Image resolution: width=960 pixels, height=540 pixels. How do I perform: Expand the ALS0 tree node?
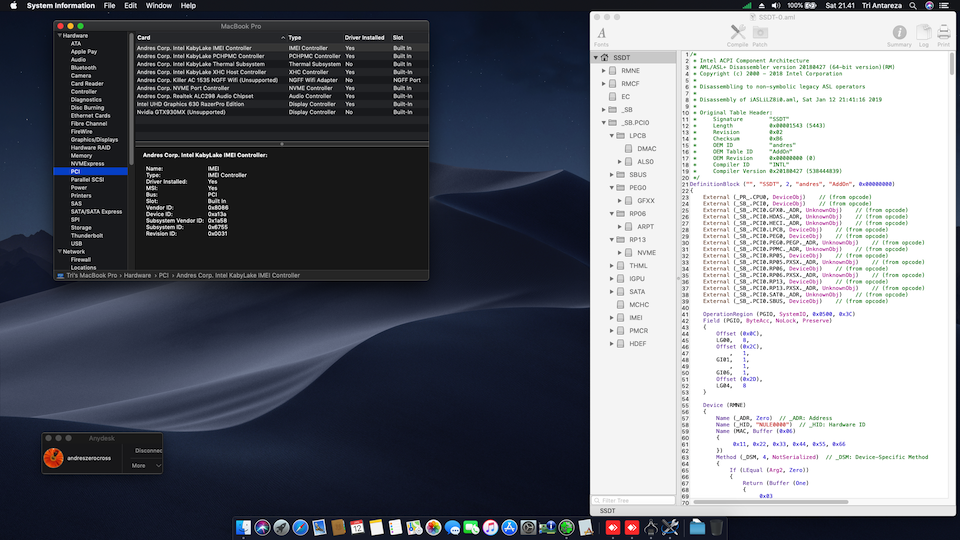point(620,162)
